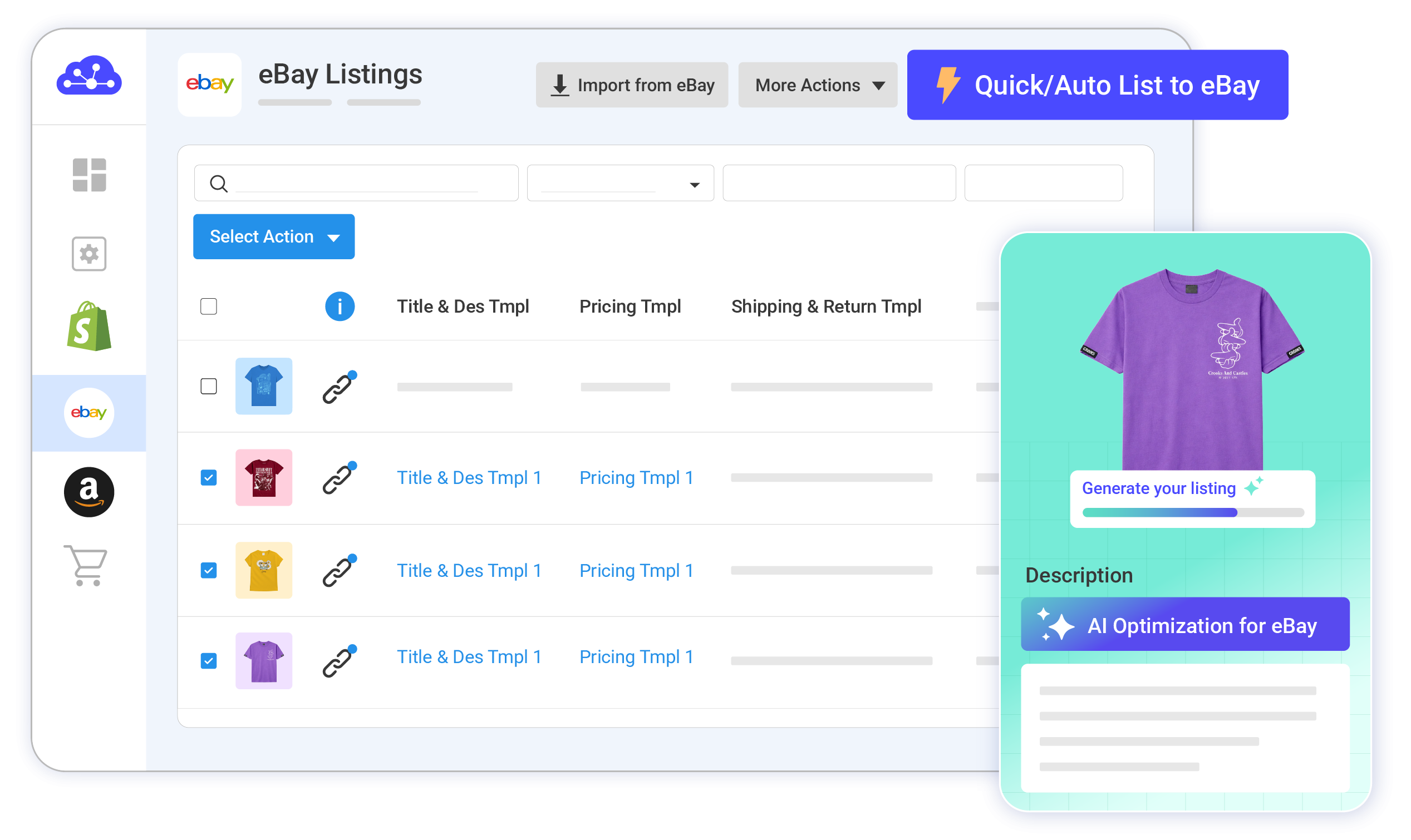Open Title & Des Tmpl 1 in yellow row

coord(470,571)
